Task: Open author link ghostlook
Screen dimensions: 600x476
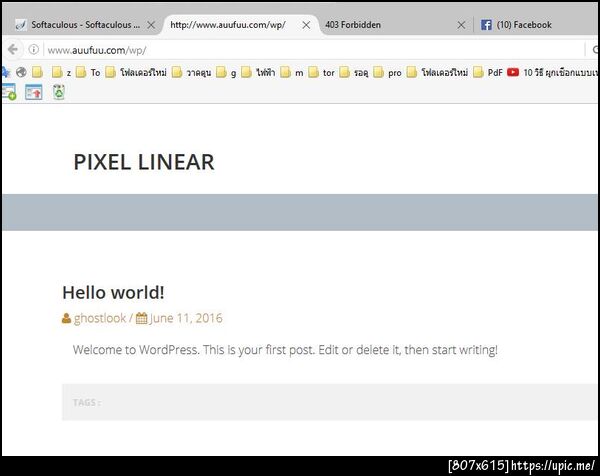Action: click(x=99, y=318)
